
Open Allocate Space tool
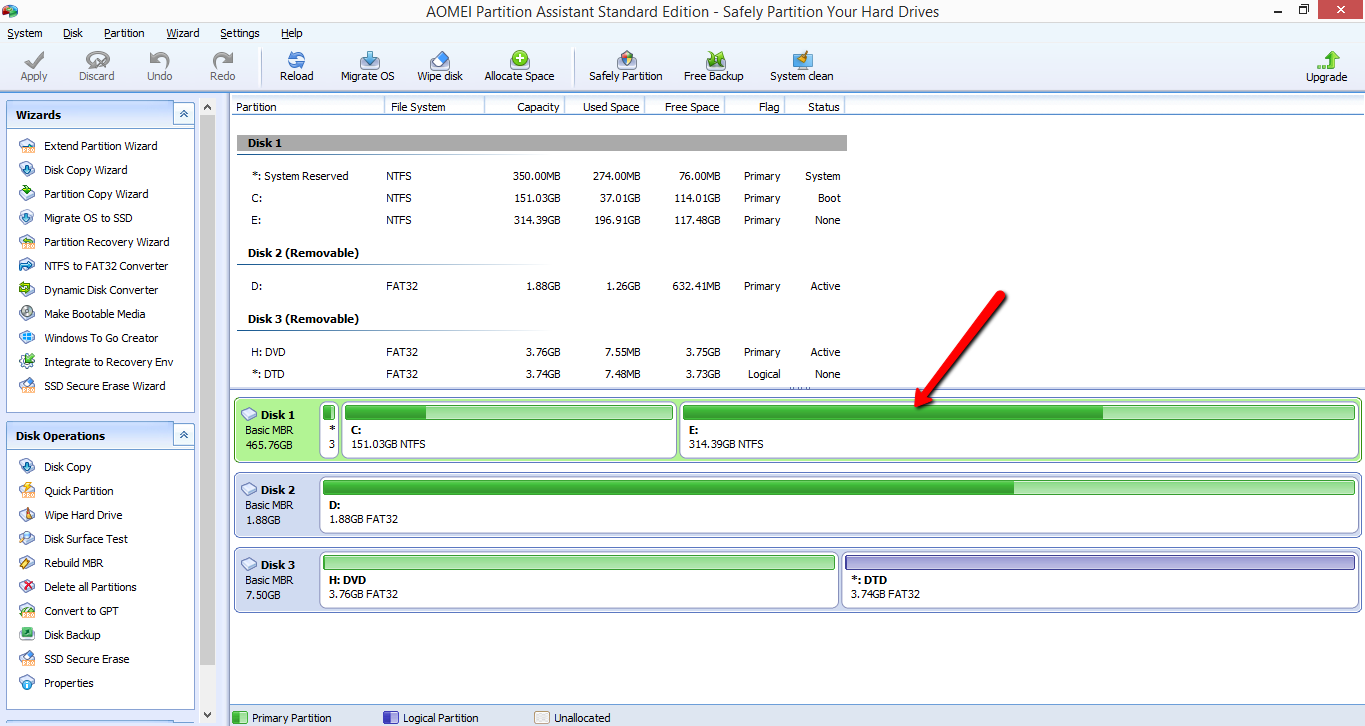tap(519, 67)
